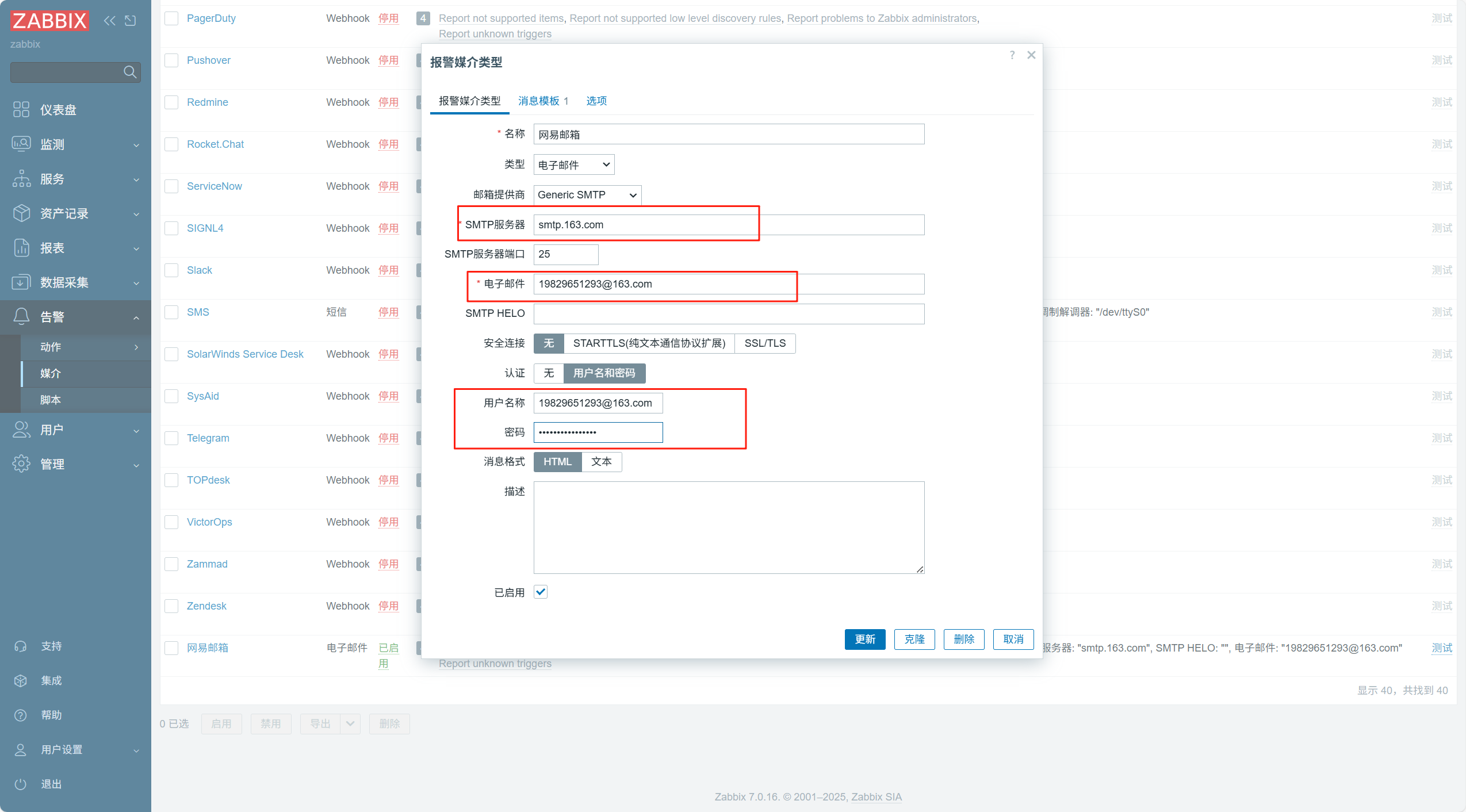
Task: Click the number 4 badge for PagerDuty
Action: pyautogui.click(x=423, y=18)
